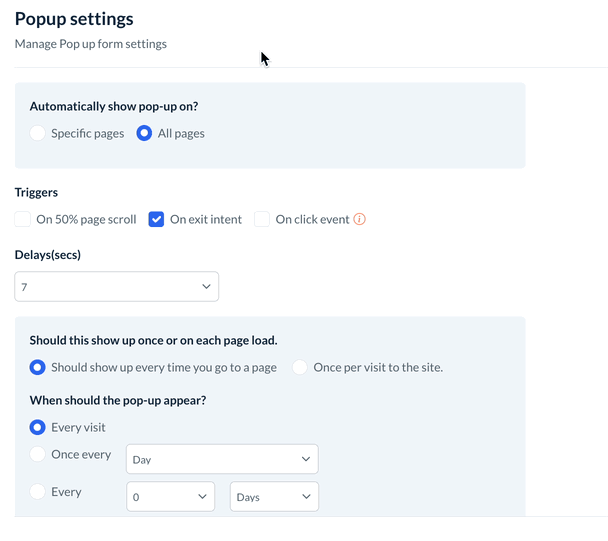Viewport: 608px width, 541px height.
Task: Tick the On click event checkbox
Action: [262, 220]
